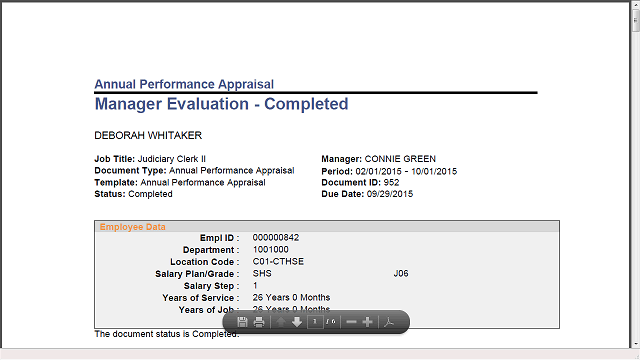Print the appraisal document
This screenshot has height=360, width=640.
pyautogui.click(x=259, y=322)
